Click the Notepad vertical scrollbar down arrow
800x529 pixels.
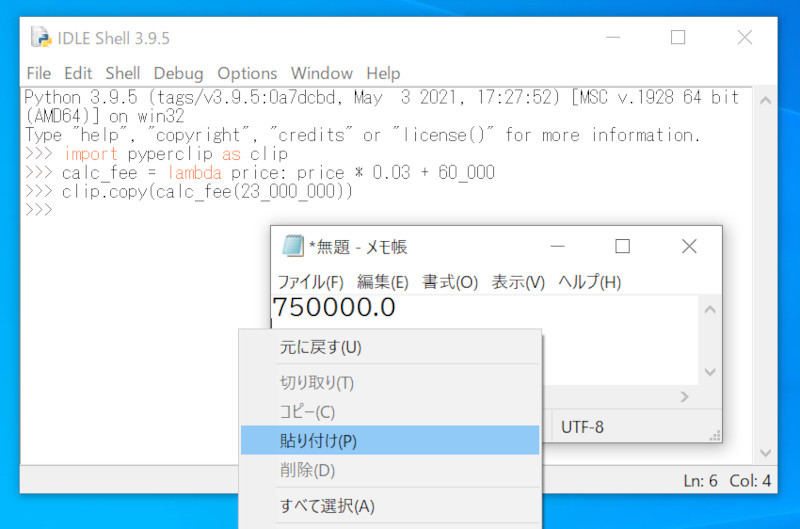tap(710, 372)
